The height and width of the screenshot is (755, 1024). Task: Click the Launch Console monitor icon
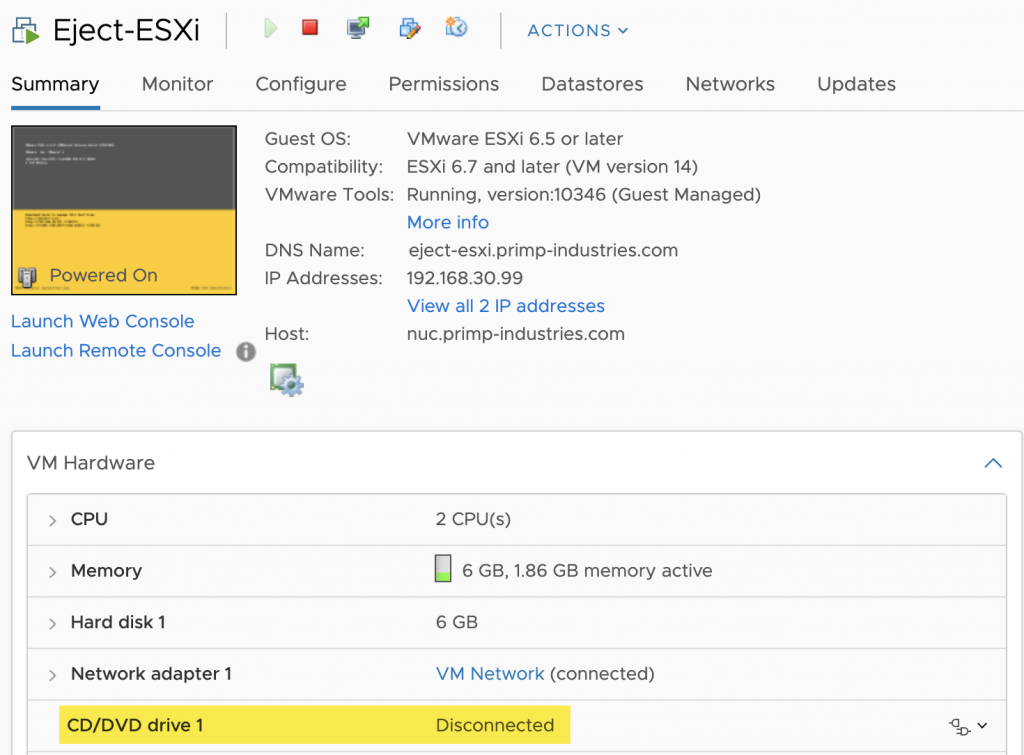point(358,29)
